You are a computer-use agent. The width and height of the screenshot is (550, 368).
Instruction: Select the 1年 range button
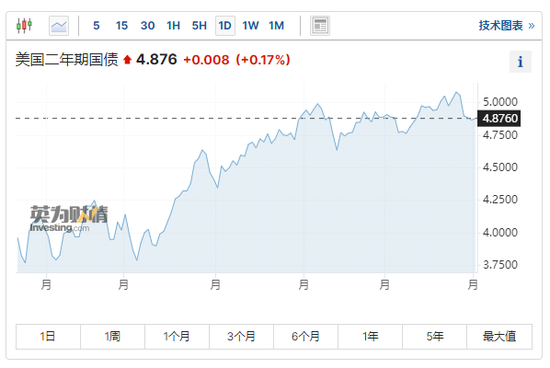click(x=370, y=337)
